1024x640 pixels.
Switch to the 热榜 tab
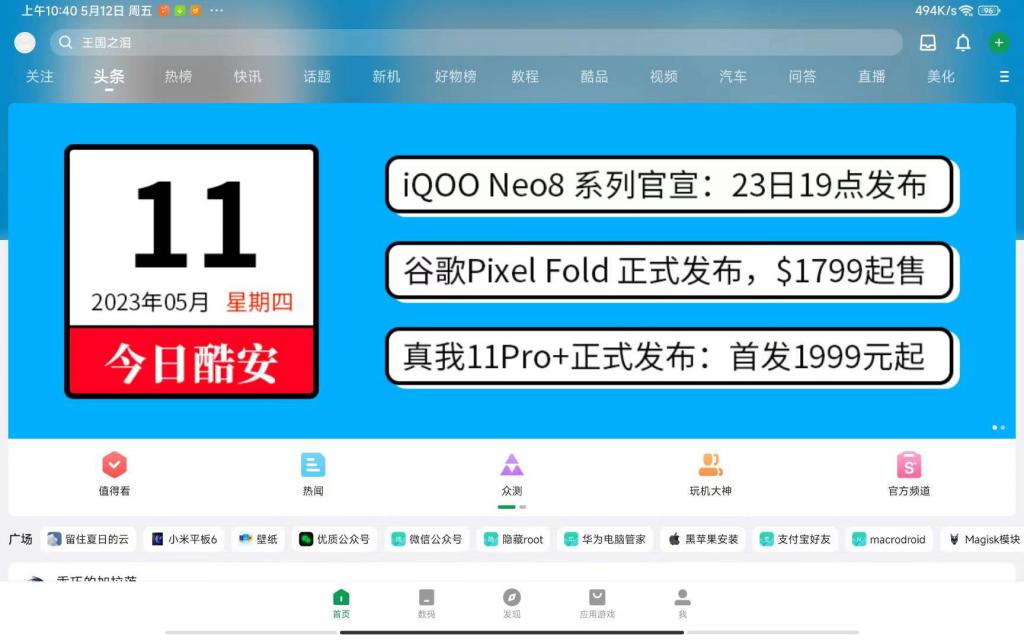(x=178, y=77)
